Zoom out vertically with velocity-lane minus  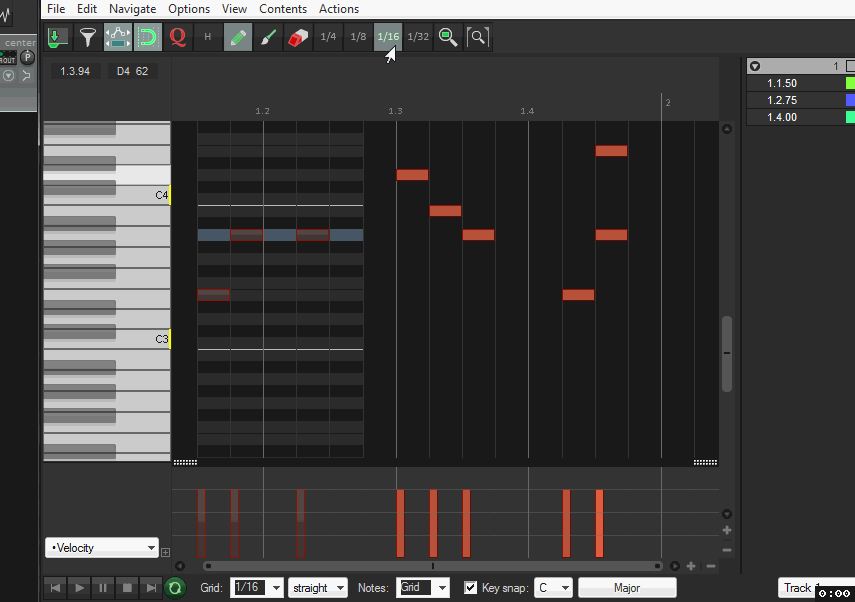click(x=727, y=550)
